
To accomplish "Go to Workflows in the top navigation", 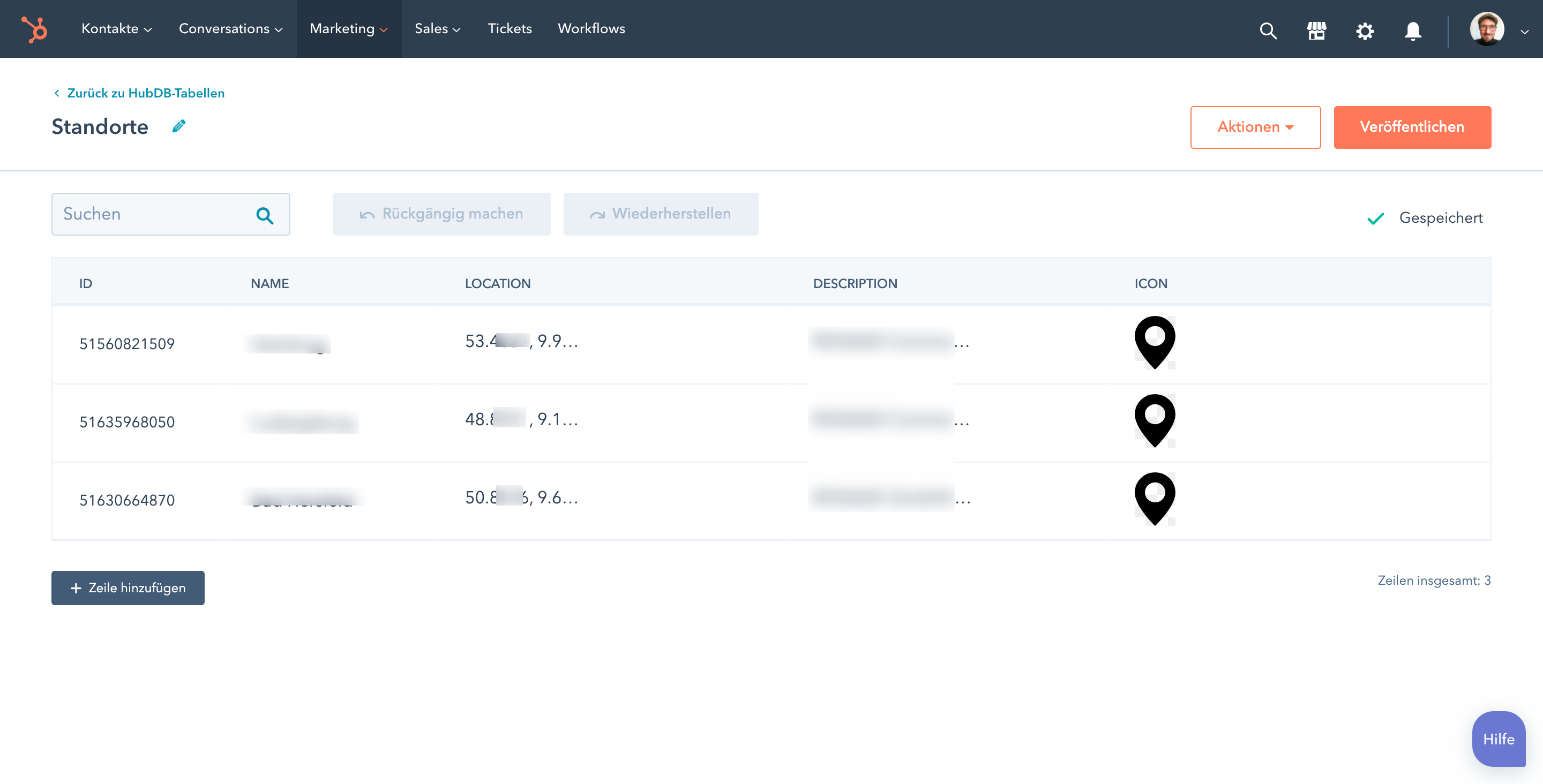I will [591, 29].
